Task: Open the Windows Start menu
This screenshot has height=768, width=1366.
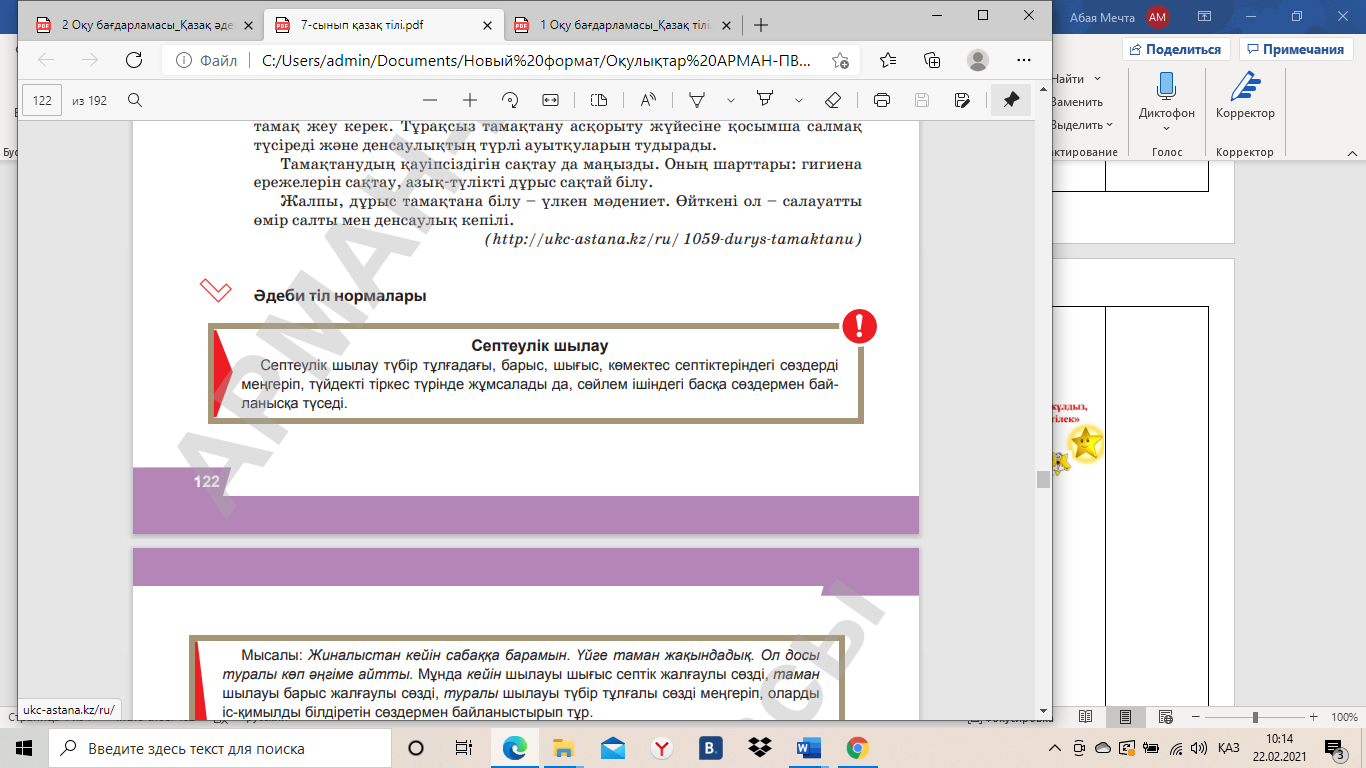Action: [x=24, y=748]
